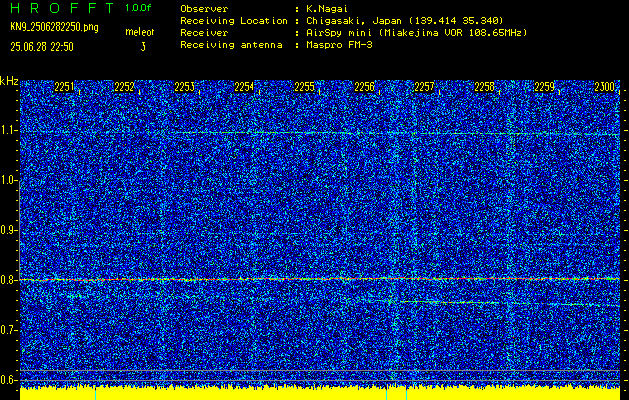This screenshot has height=400, width=629.
Task: Click the file name KN9_2506282250.png
Action: pyautogui.click(x=54, y=28)
